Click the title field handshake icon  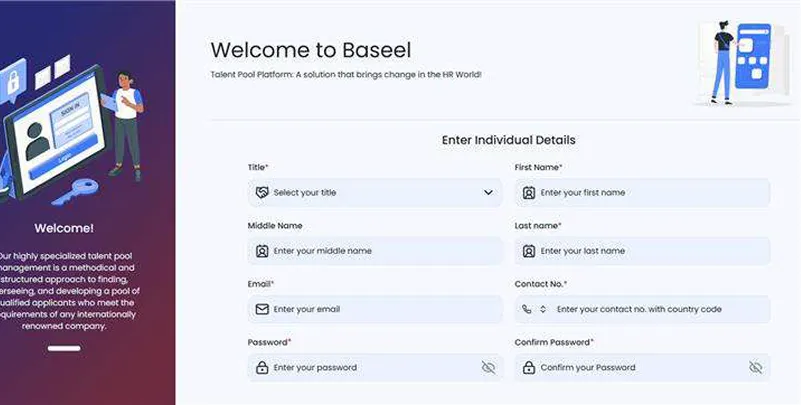pos(262,193)
